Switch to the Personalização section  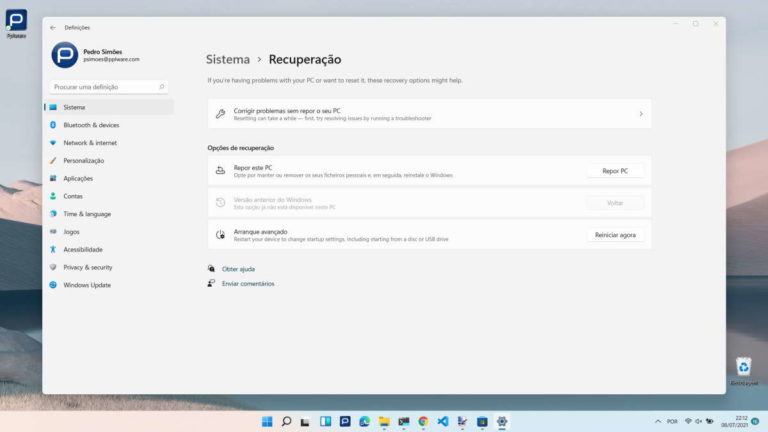pyautogui.click(x=84, y=161)
